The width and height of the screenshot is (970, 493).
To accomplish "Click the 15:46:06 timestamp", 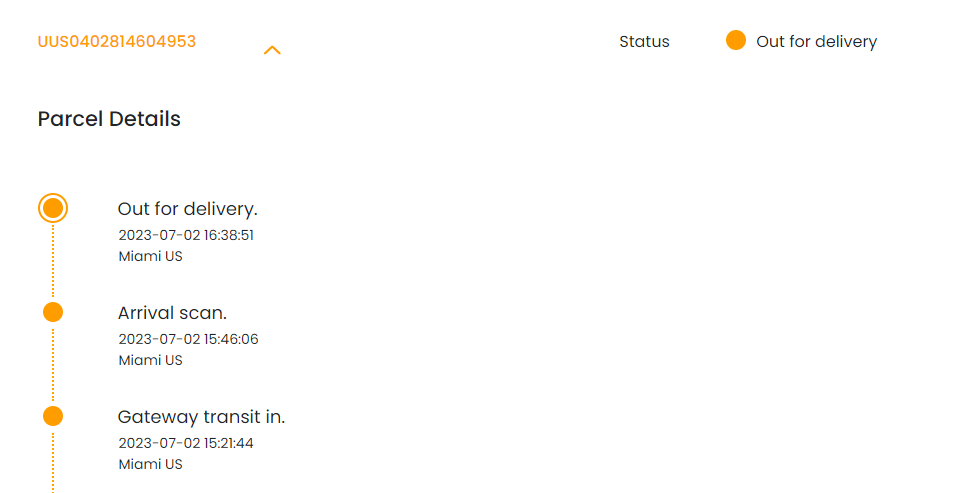I will coord(188,339).
